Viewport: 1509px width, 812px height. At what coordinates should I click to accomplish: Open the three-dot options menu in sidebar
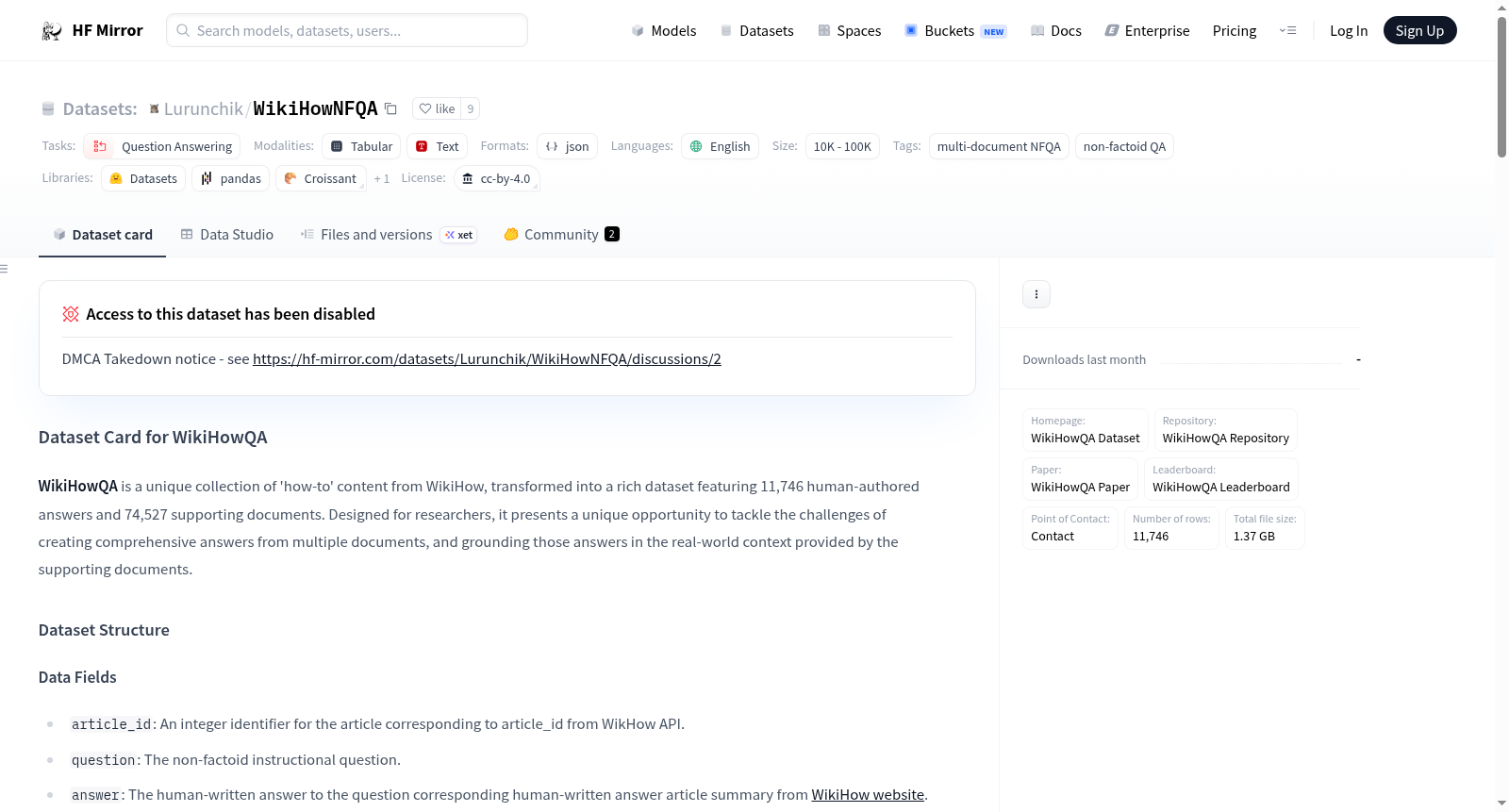(x=1036, y=294)
